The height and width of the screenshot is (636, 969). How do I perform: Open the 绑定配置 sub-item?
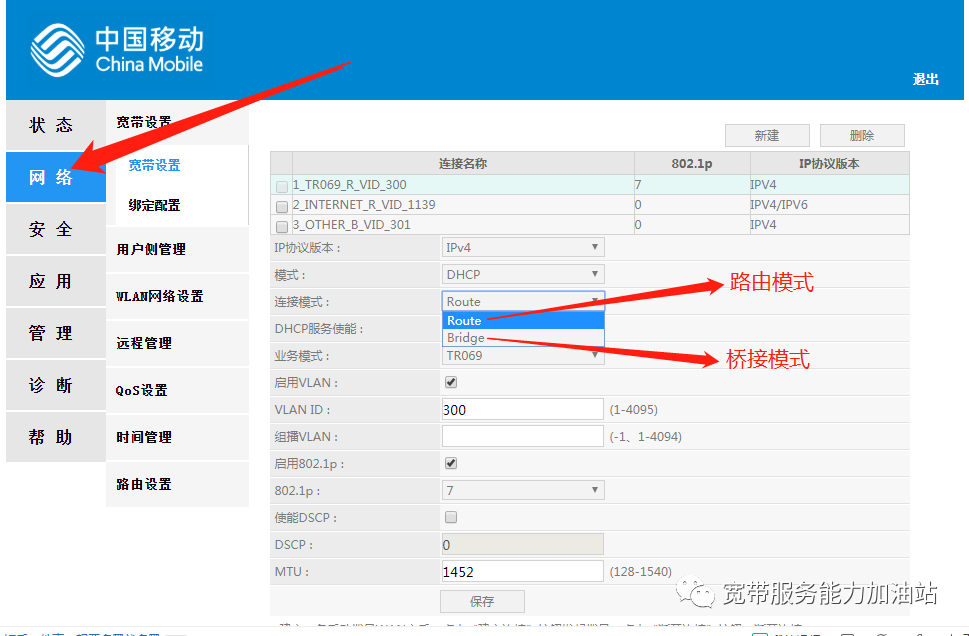154,205
